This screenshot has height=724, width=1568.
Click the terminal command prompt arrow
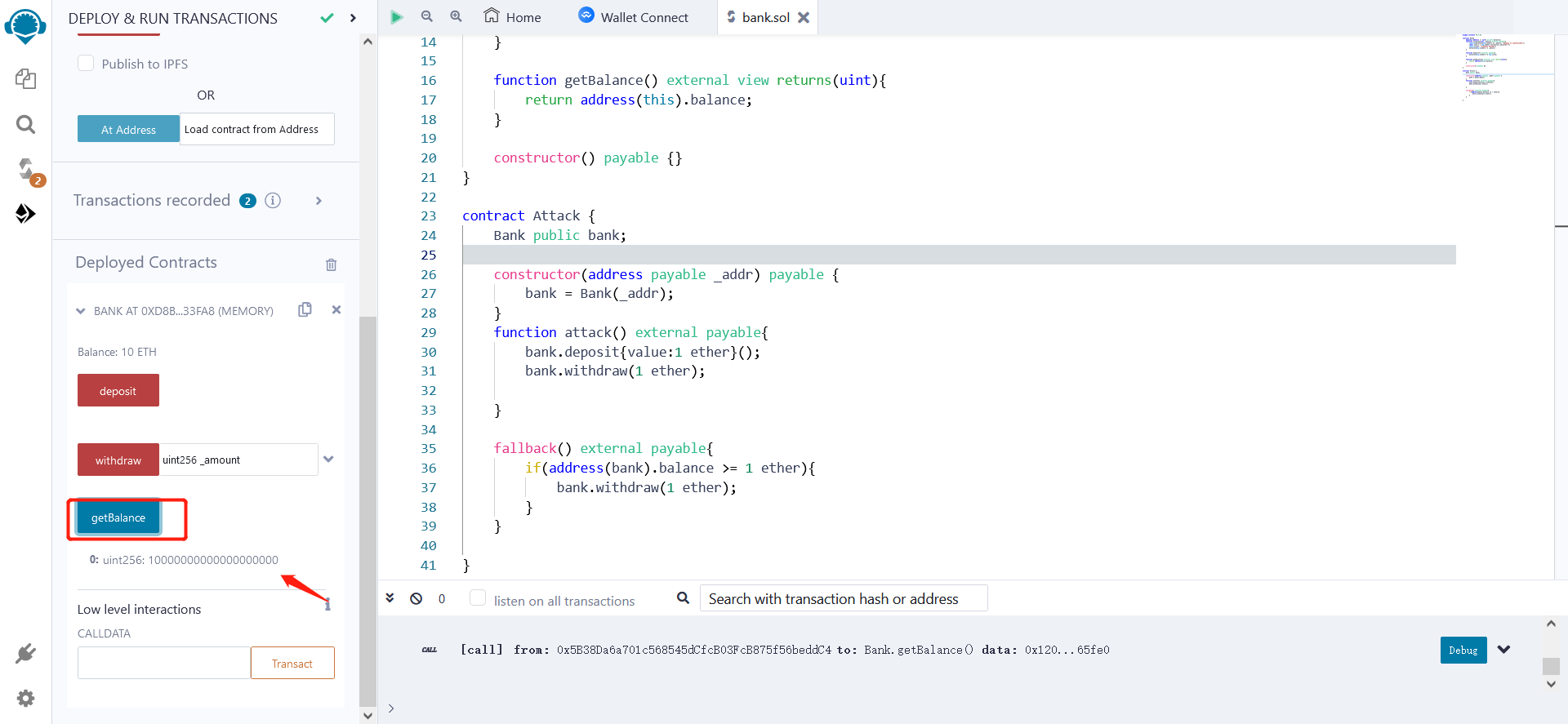[391, 708]
